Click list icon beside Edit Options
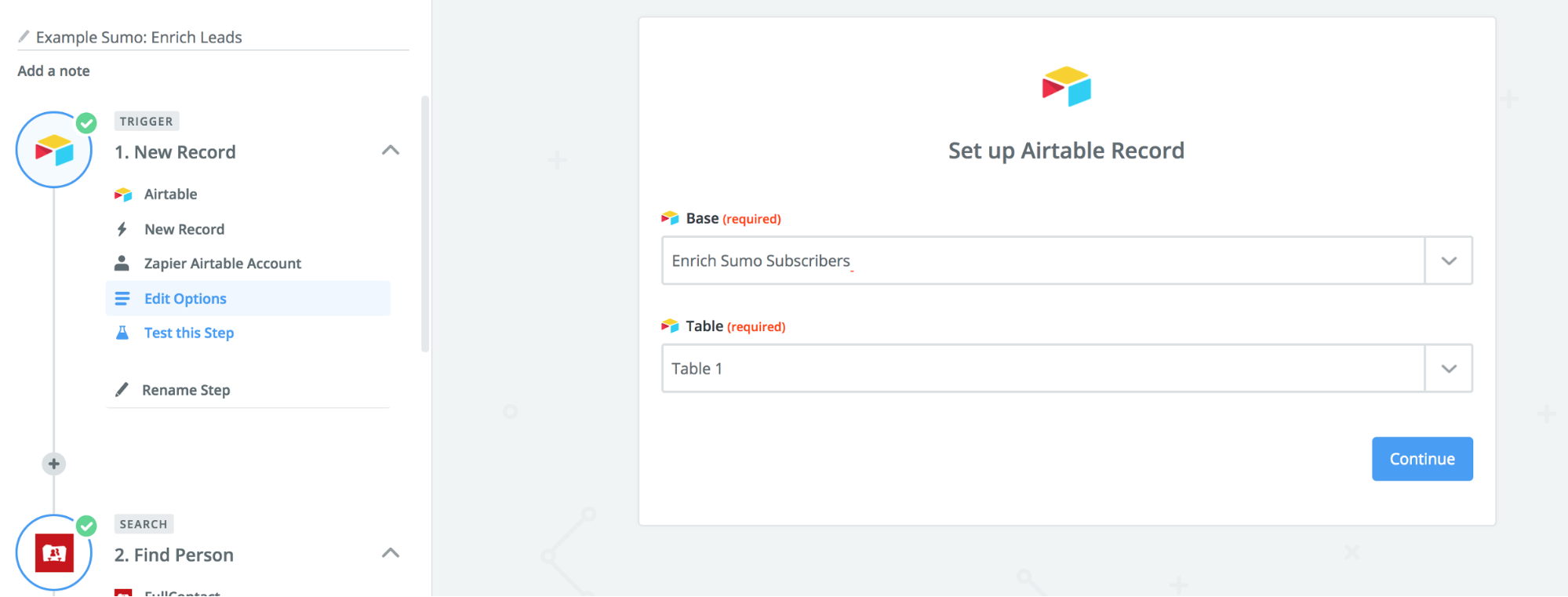 coord(122,299)
